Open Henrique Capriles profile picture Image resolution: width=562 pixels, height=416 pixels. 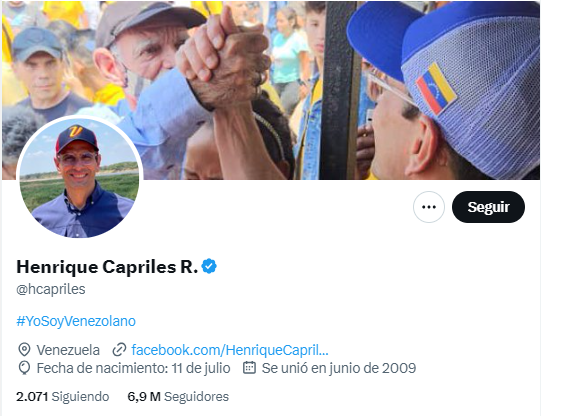(79, 177)
